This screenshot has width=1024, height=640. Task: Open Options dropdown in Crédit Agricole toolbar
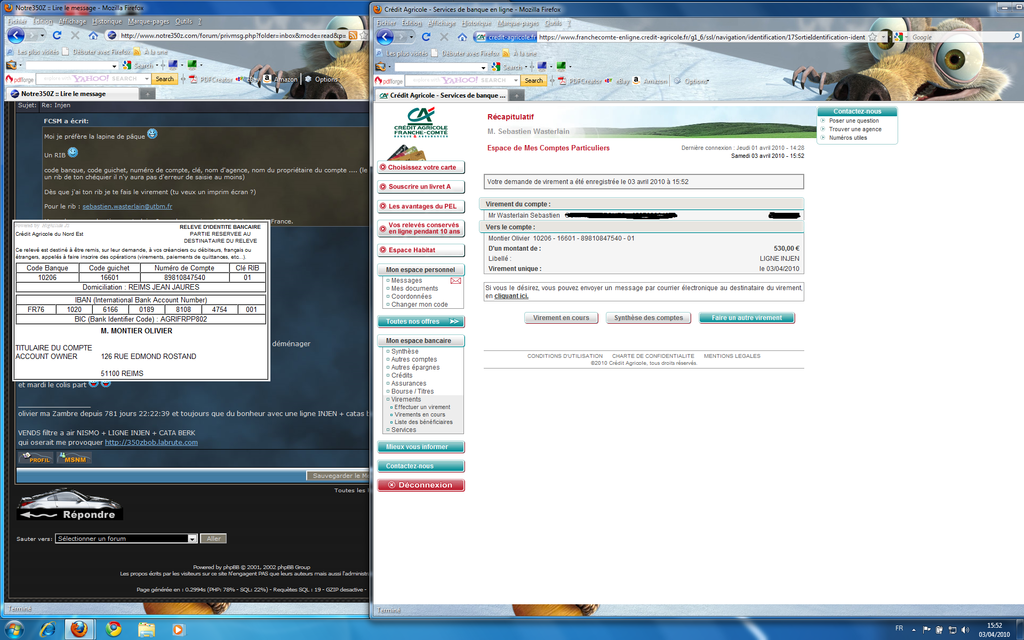click(692, 81)
